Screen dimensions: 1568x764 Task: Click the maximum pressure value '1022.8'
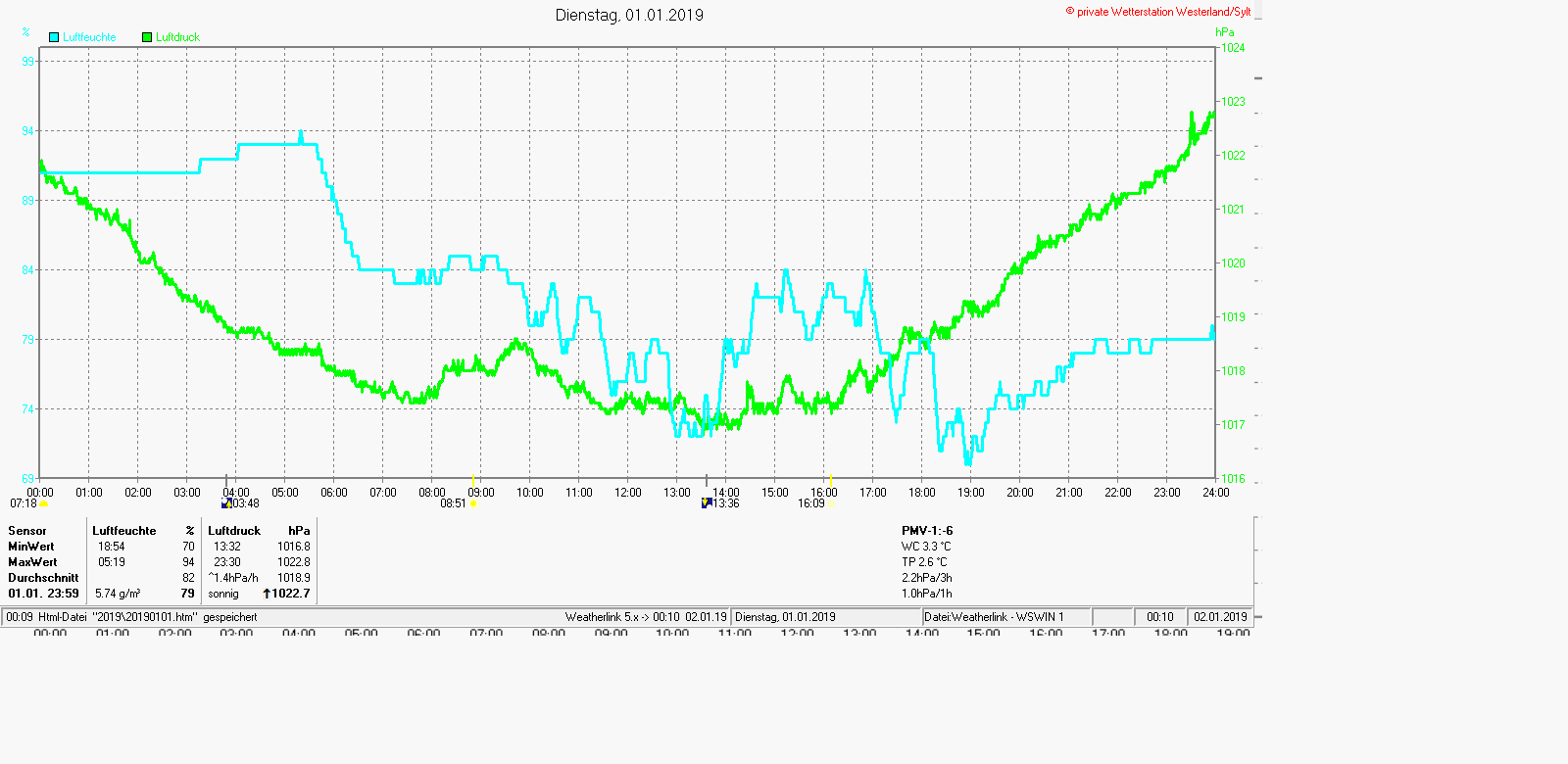(x=294, y=562)
